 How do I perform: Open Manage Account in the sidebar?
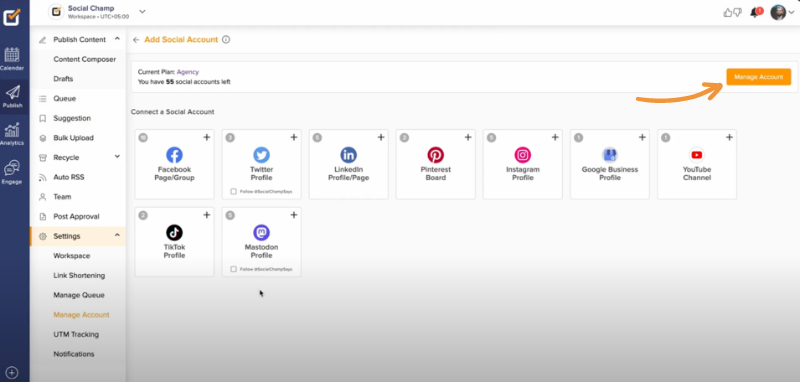pyautogui.click(x=82, y=315)
